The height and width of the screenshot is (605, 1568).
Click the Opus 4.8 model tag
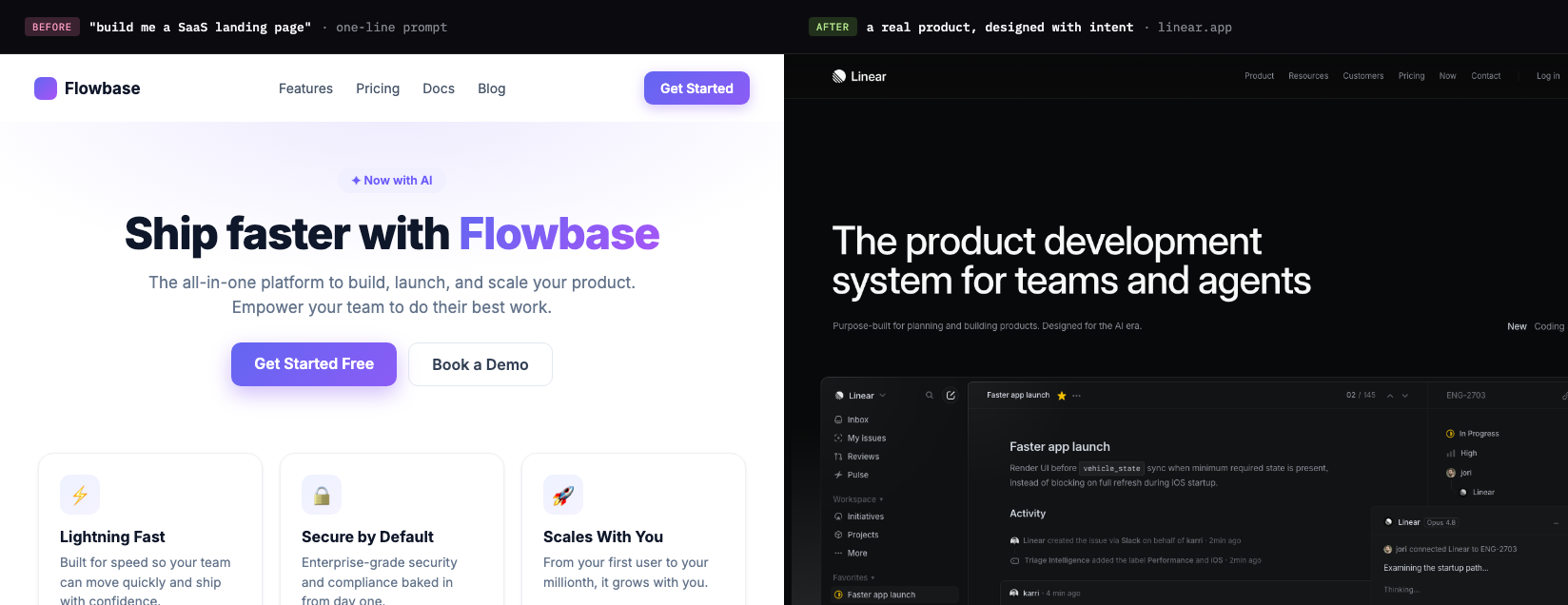pyautogui.click(x=1441, y=522)
